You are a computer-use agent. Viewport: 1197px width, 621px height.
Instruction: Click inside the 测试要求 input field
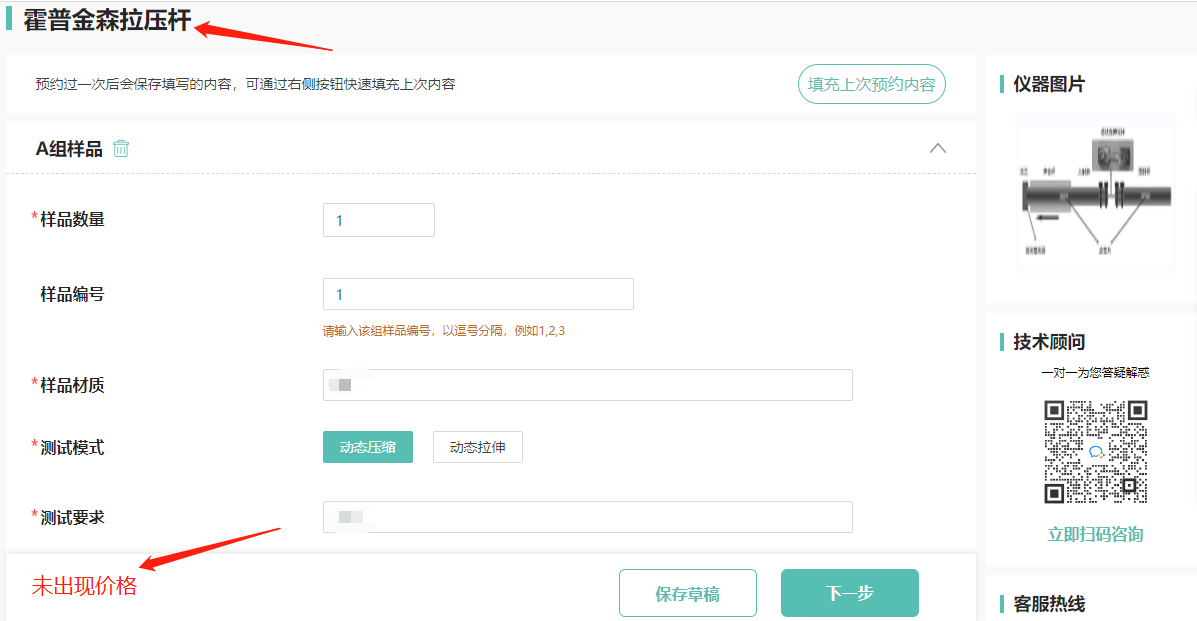click(x=587, y=516)
